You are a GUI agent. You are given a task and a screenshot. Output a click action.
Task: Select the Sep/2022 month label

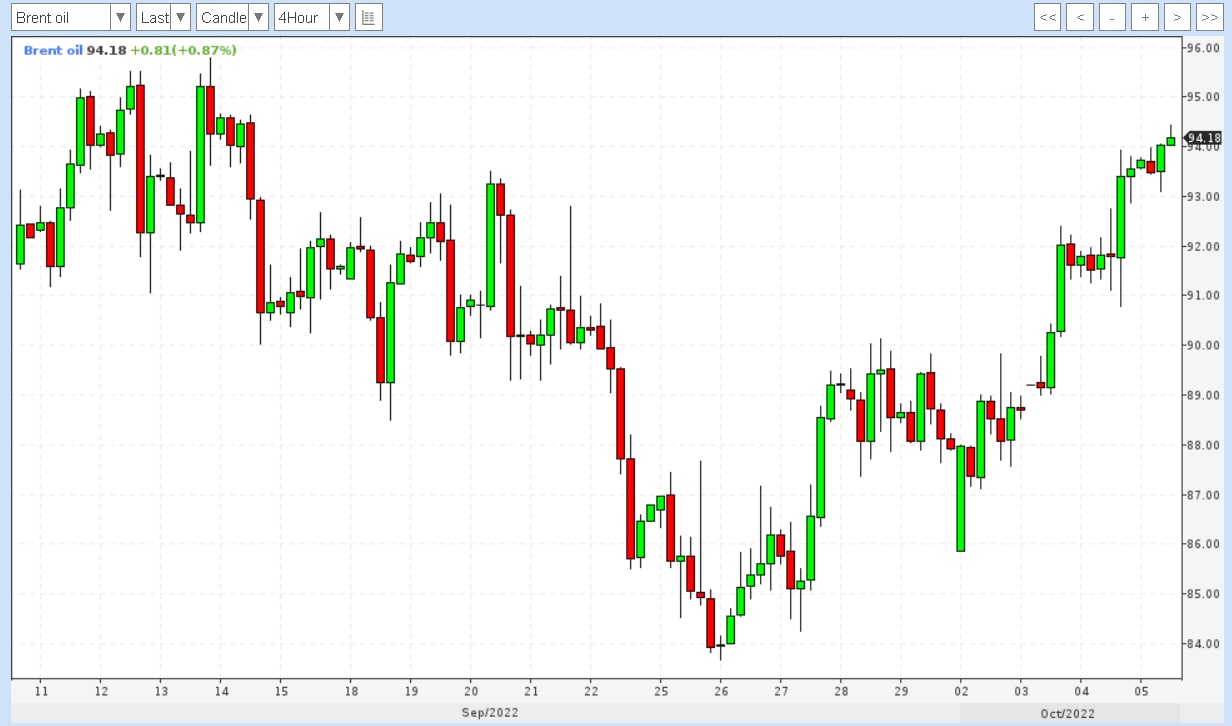(489, 713)
